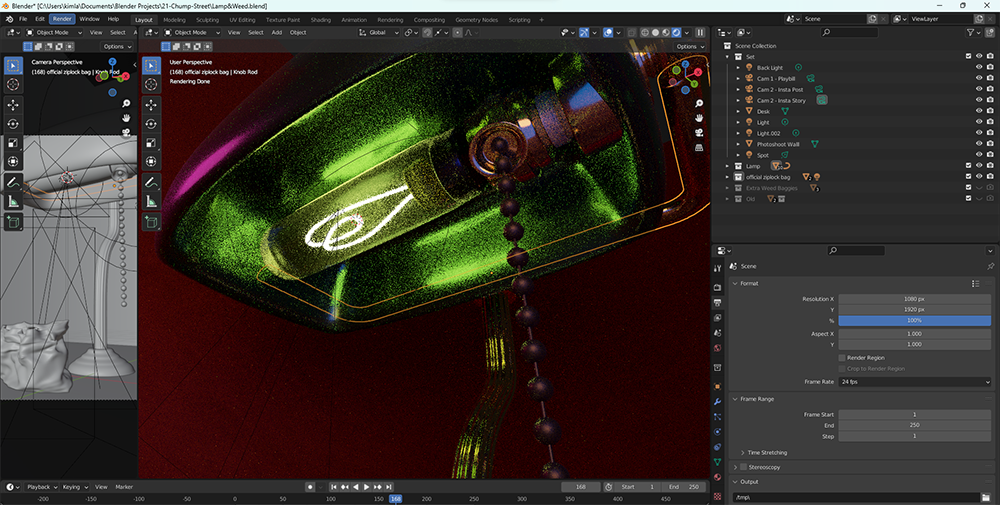Switch to the Modeling workspace tab
The height and width of the screenshot is (505, 1000).
pos(174,20)
